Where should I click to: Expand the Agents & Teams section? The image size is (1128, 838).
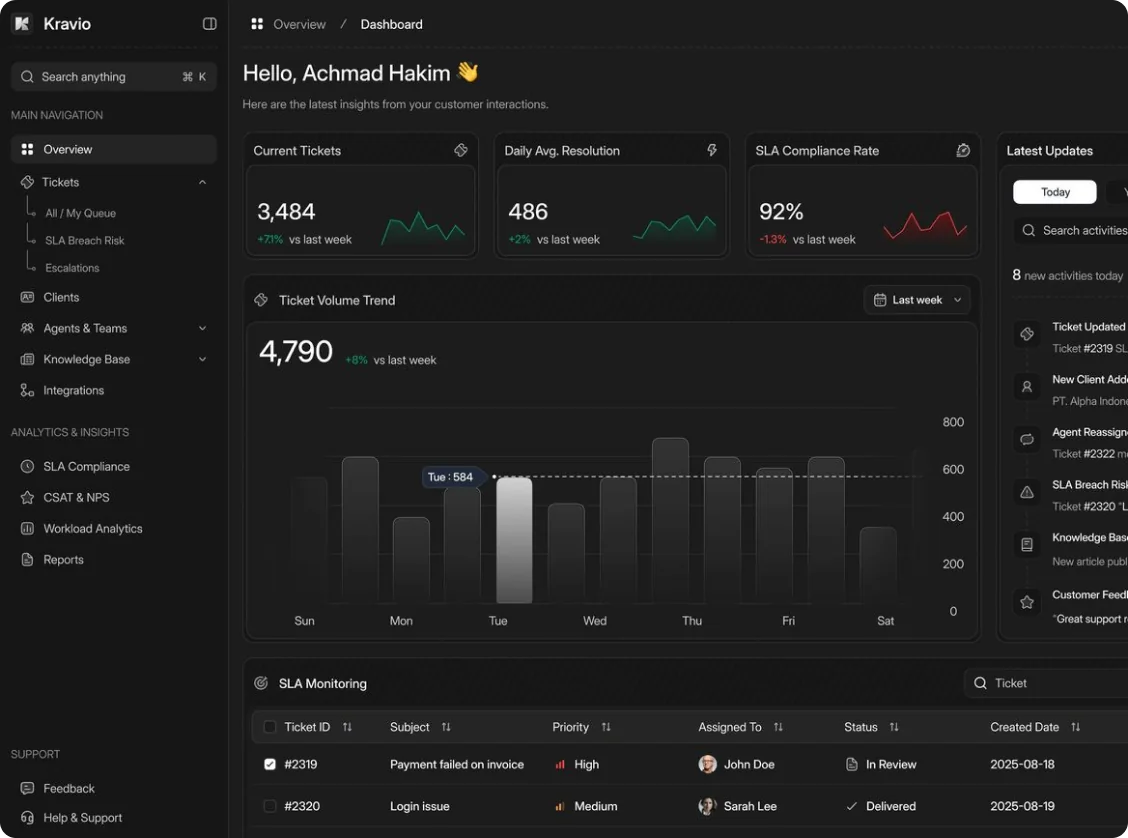point(202,328)
